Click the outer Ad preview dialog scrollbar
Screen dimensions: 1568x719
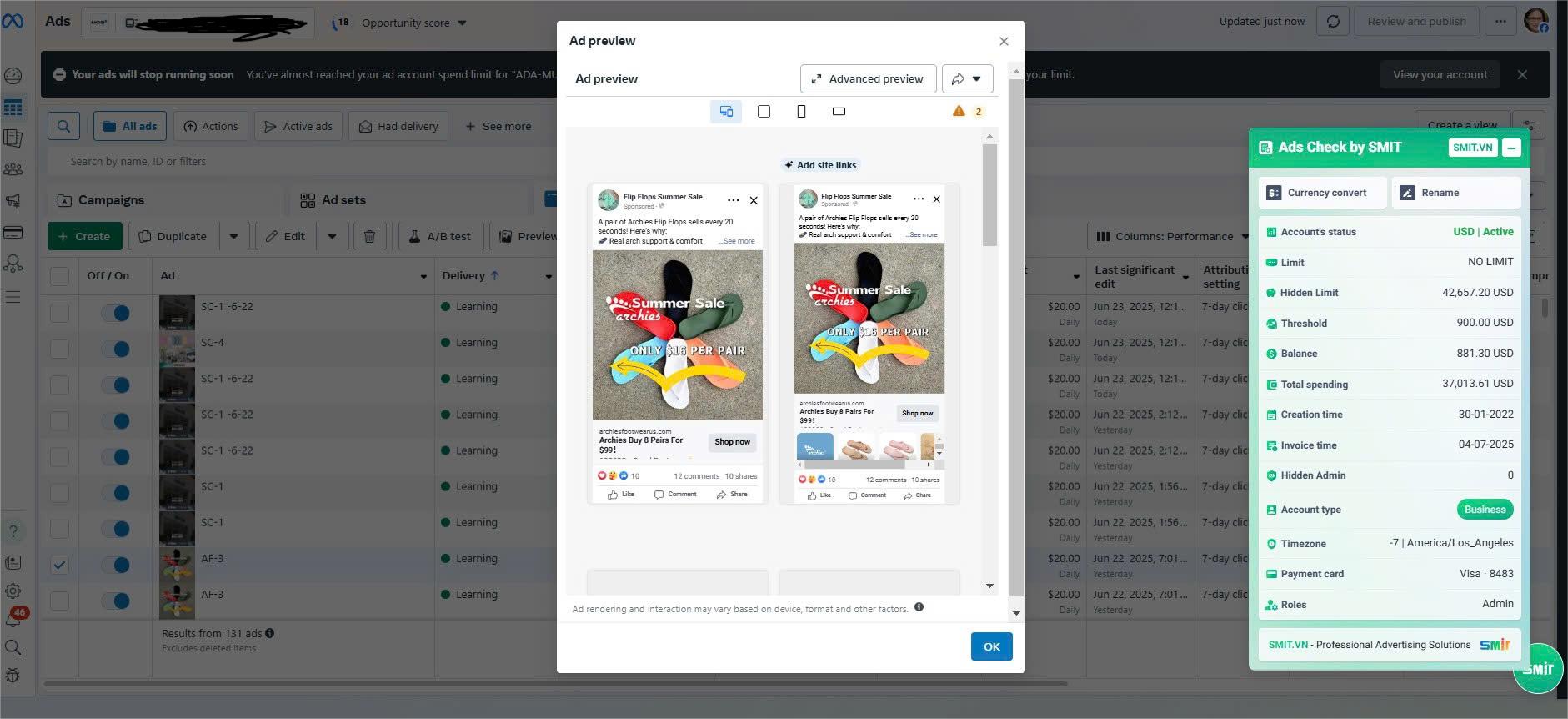pos(1015,337)
